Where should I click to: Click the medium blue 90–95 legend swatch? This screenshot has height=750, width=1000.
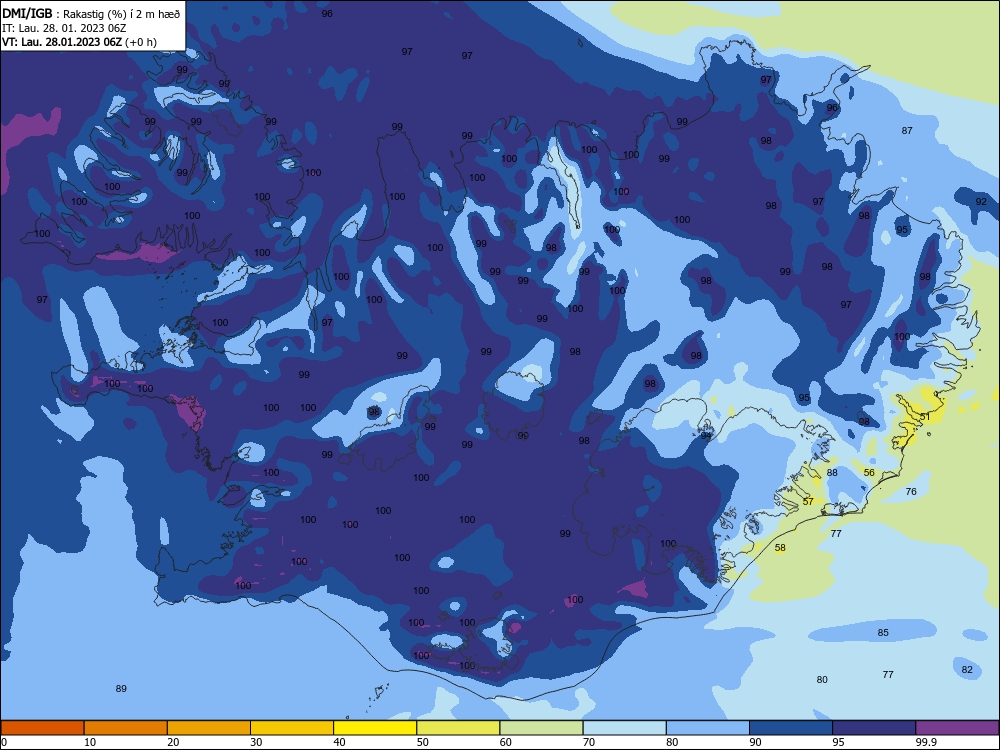click(x=791, y=728)
